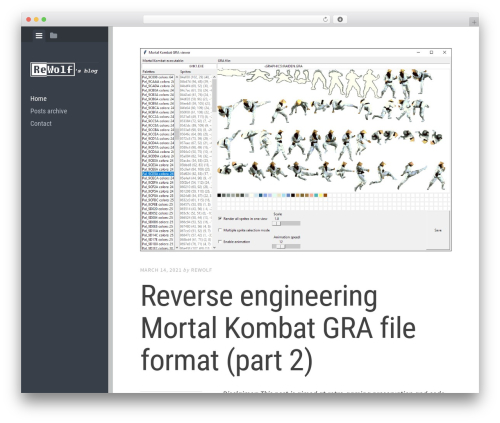This screenshot has height=423, width=500.
Task: Click the ReWolf's blog logo
Action: tap(64, 70)
